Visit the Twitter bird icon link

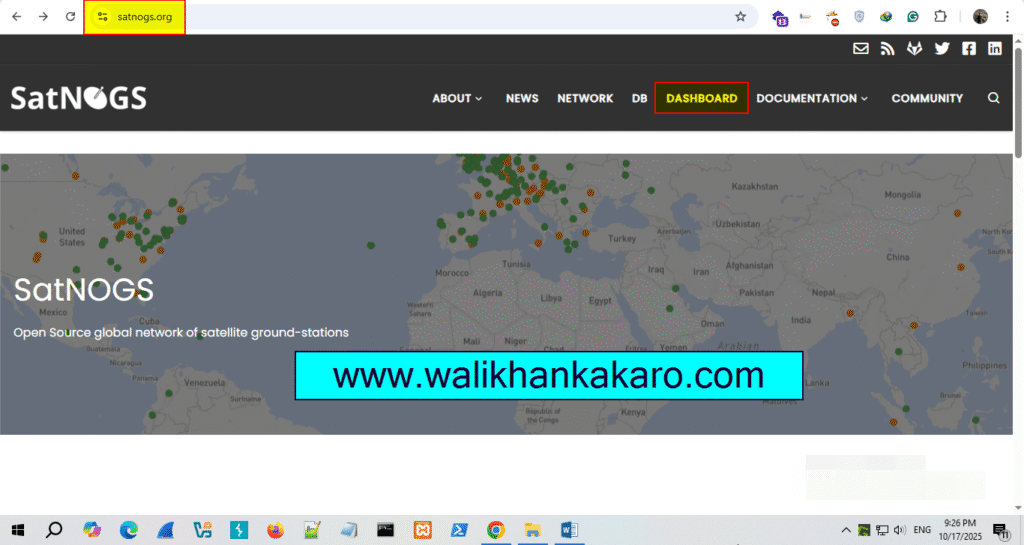[x=941, y=48]
